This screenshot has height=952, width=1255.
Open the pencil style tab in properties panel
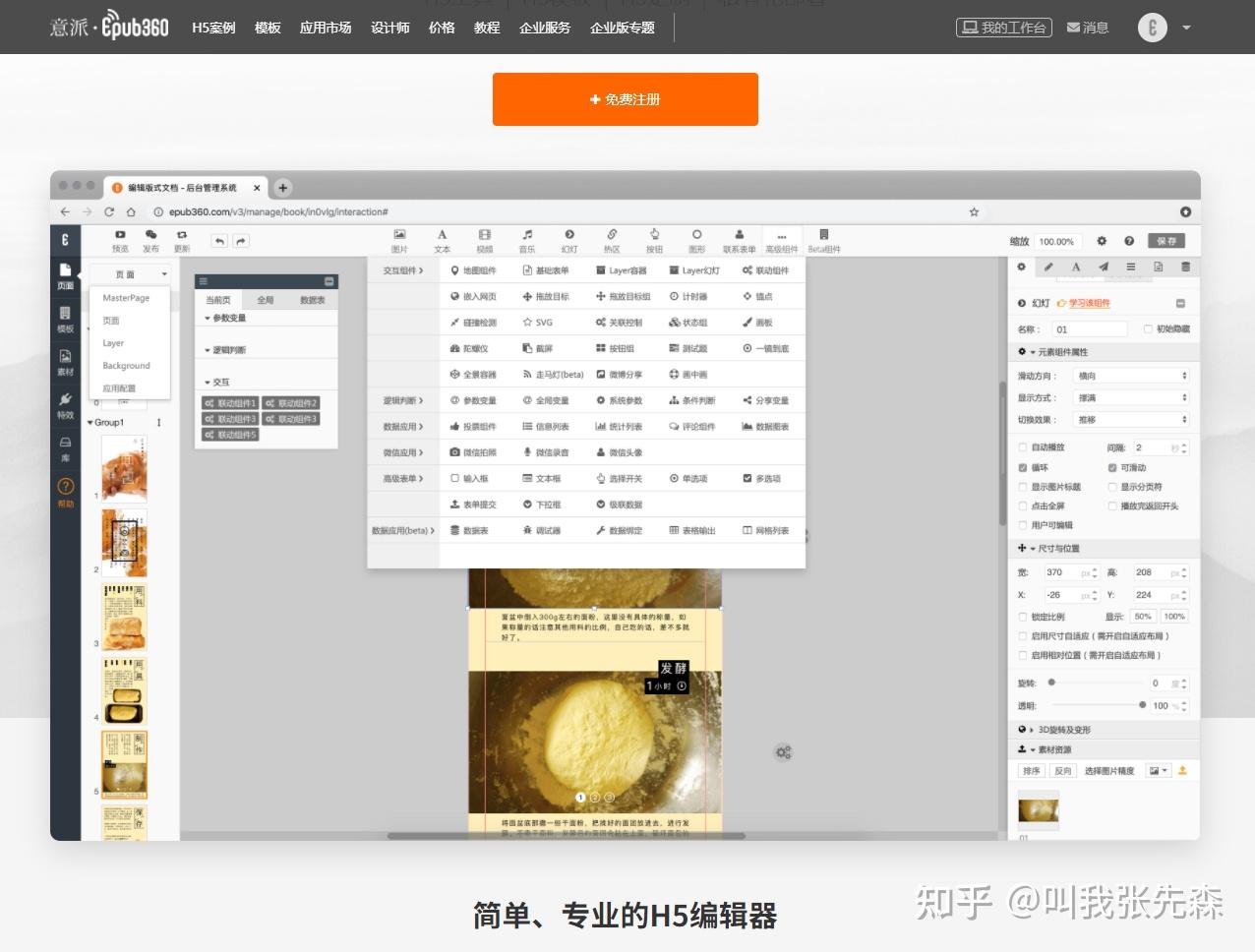[1048, 267]
